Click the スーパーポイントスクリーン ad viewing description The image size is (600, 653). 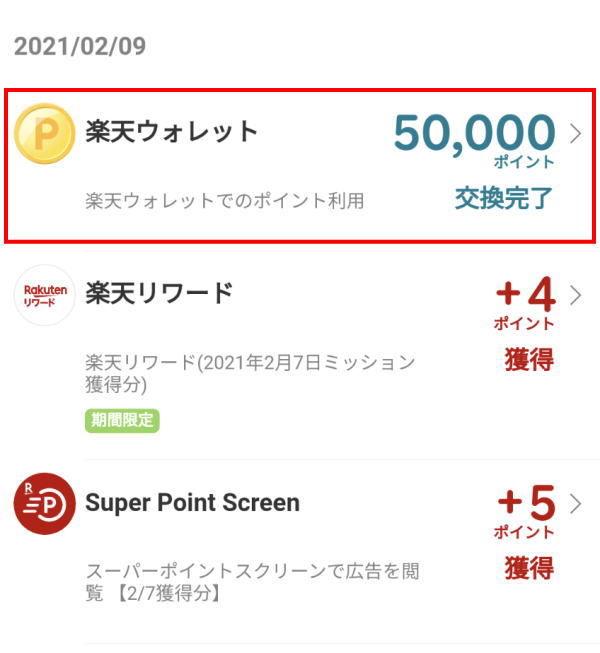tap(252, 583)
